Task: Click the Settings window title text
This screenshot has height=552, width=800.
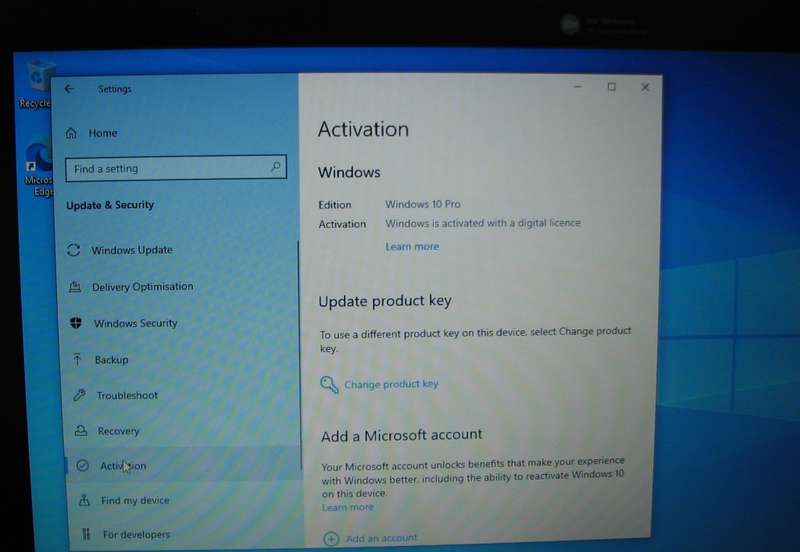Action: (x=114, y=89)
